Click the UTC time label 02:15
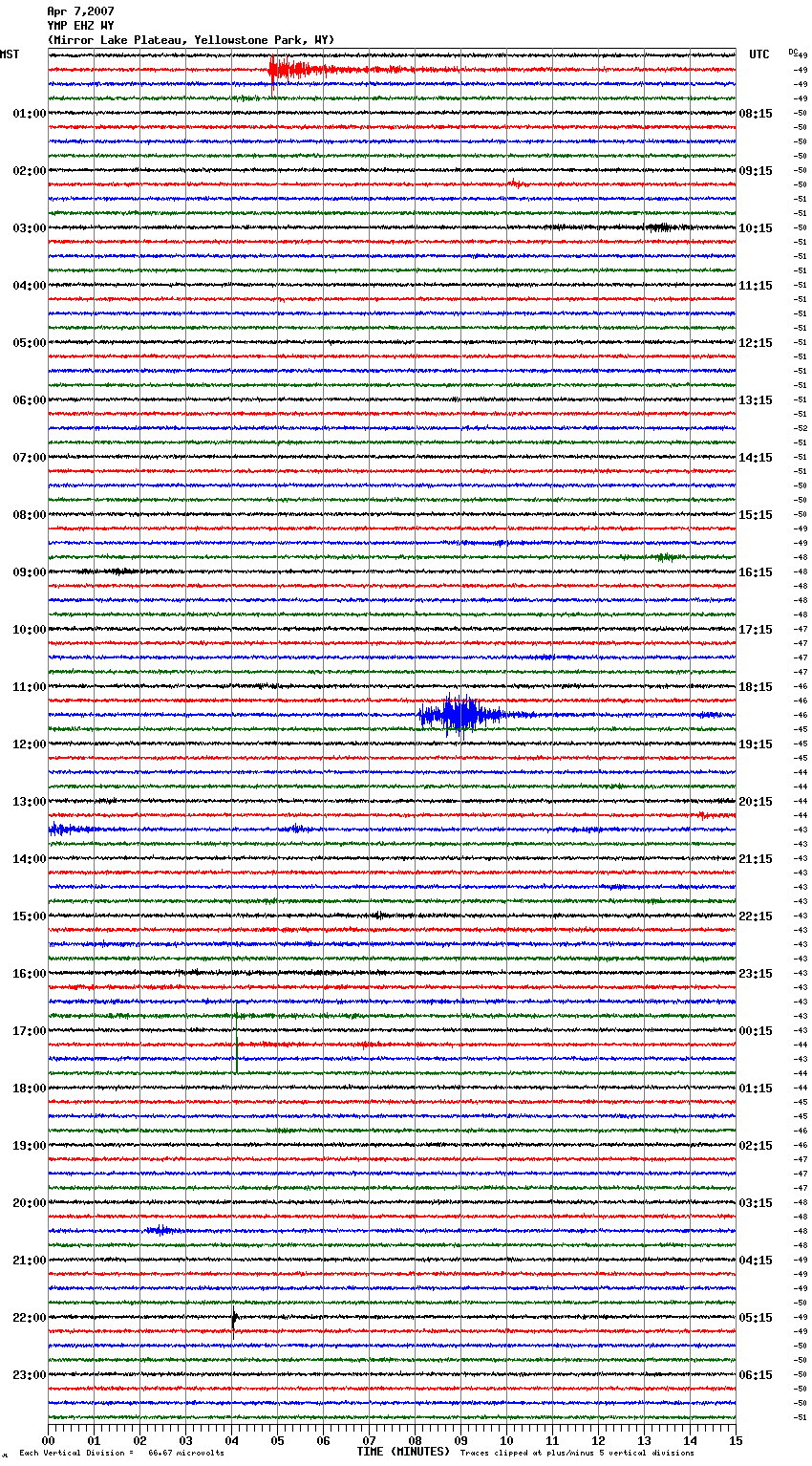The image size is (812, 1466). [756, 1146]
